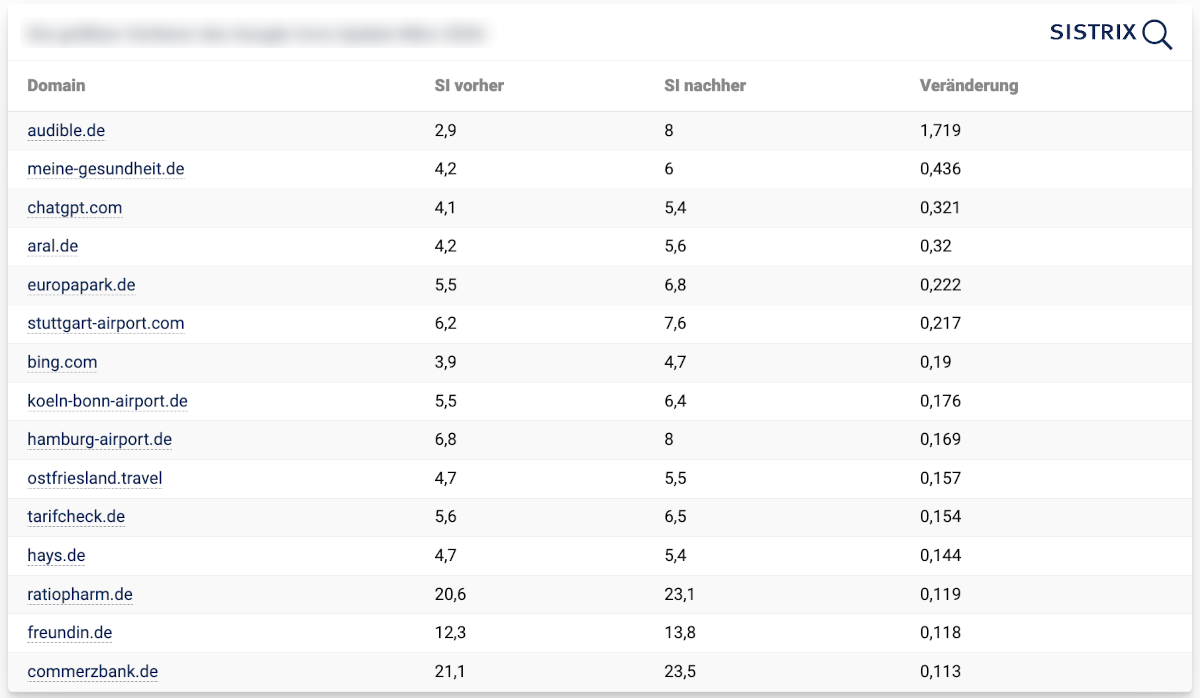Click the Veränderung column header
Image resolution: width=1200 pixels, height=698 pixels.
[969, 86]
